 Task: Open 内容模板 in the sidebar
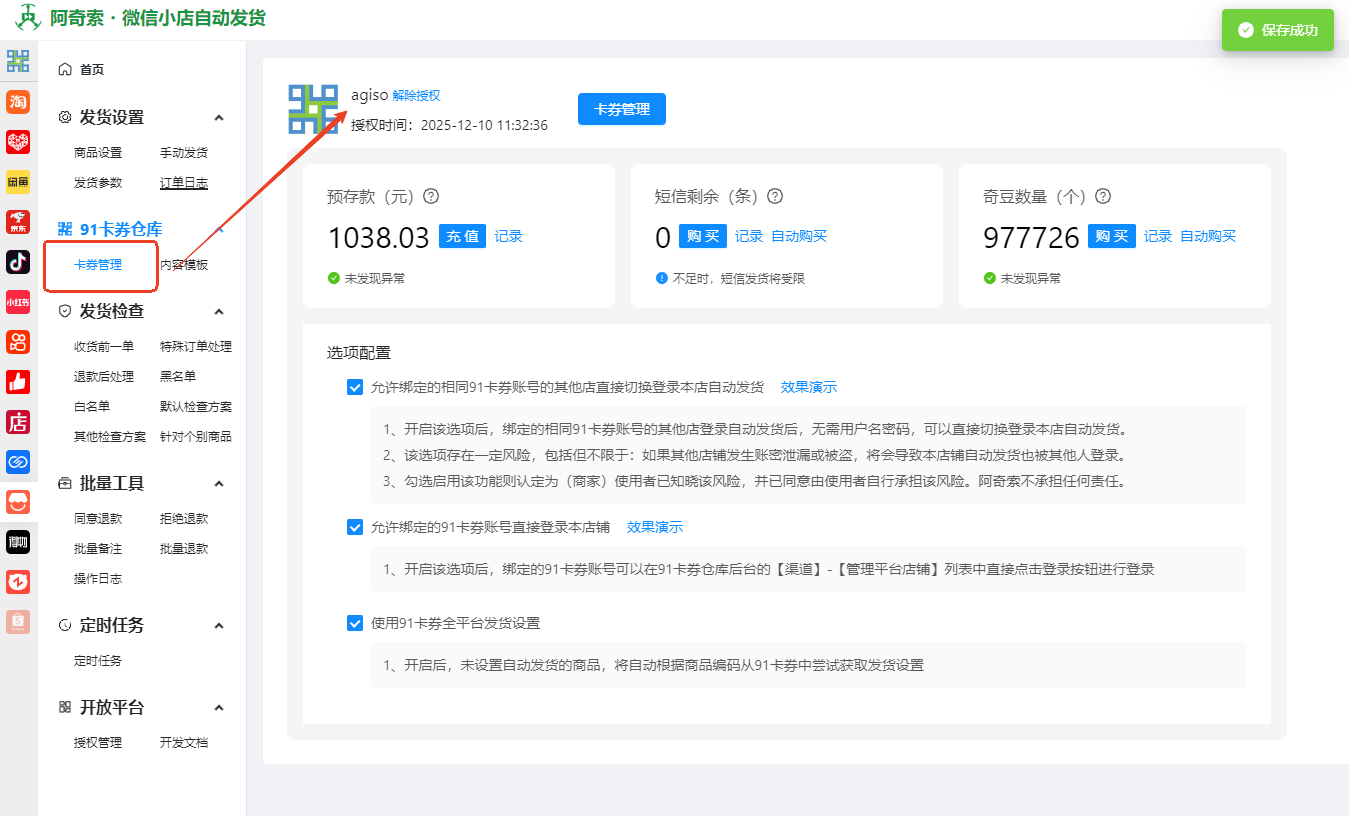184,265
